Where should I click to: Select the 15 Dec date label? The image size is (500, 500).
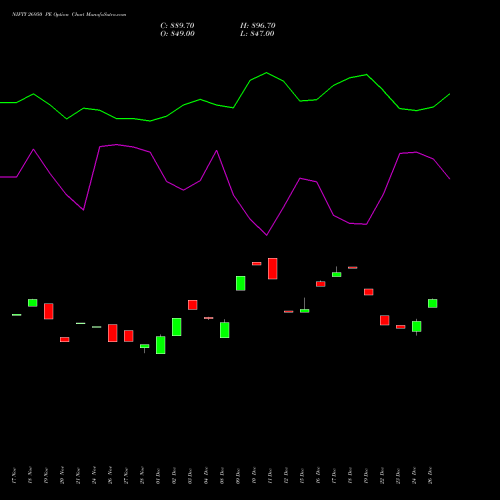tap(302, 476)
